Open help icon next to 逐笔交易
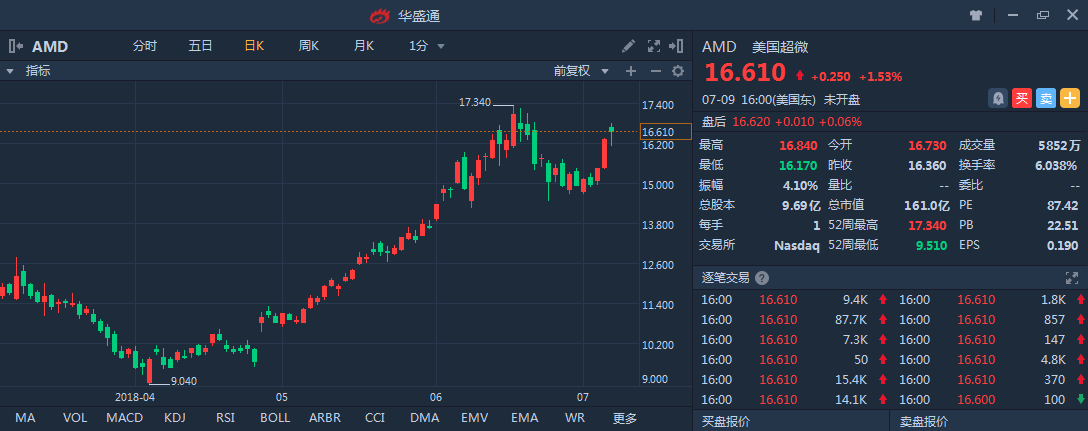 click(762, 278)
